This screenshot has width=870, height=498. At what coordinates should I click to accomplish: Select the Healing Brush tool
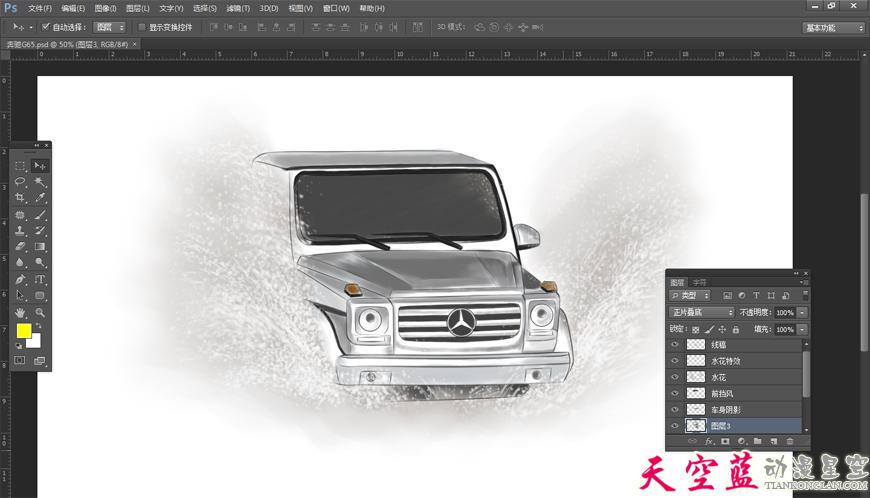coord(20,215)
